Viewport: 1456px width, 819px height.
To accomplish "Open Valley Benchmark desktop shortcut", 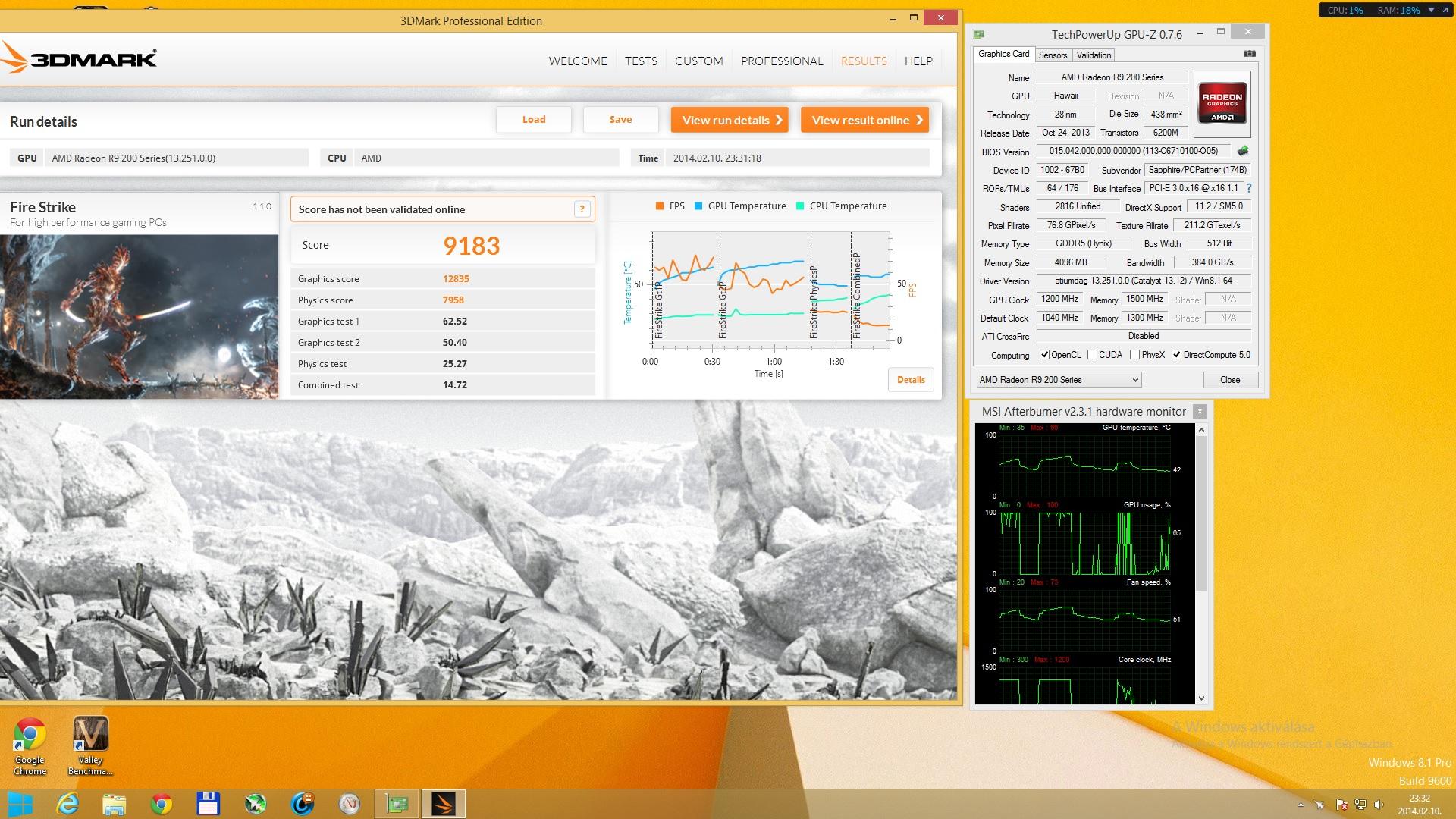I will coord(90,746).
